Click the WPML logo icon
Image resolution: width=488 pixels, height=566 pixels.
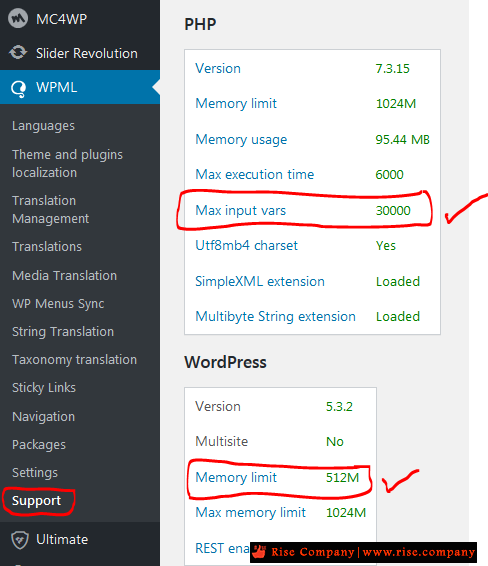(x=18, y=88)
